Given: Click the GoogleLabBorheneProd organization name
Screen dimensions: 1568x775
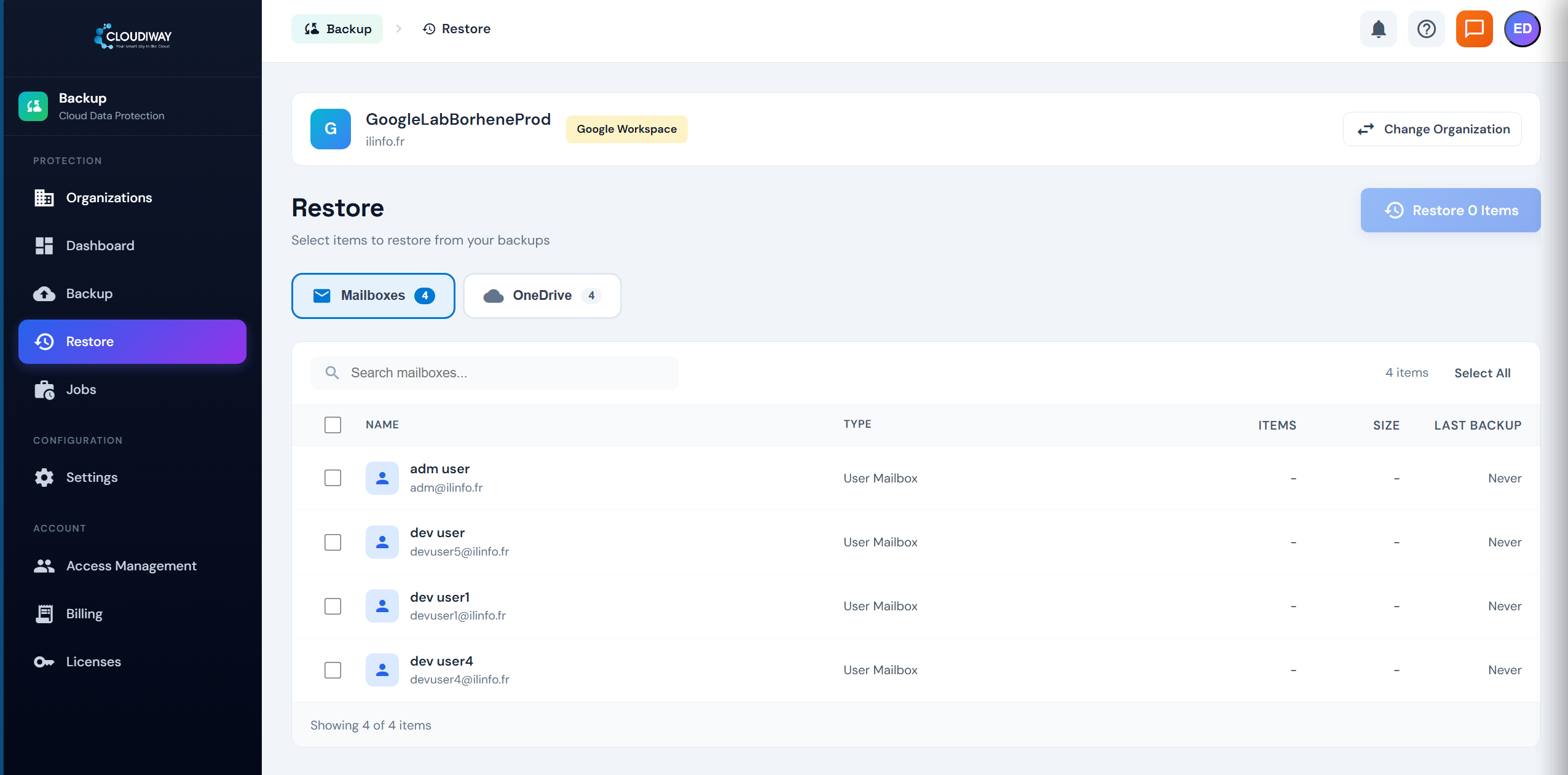Looking at the screenshot, I should [458, 119].
